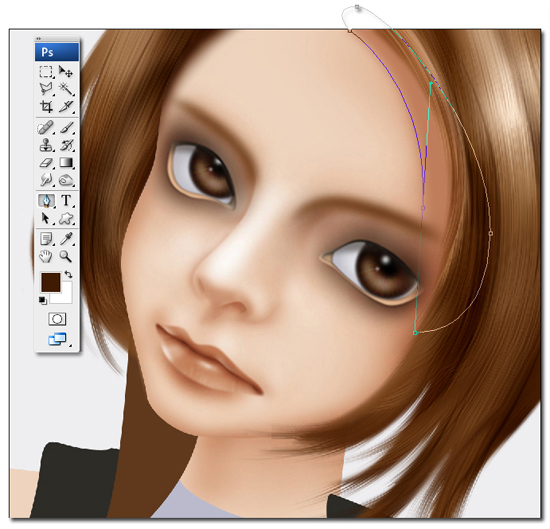This screenshot has height=529, width=550.
Task: Select the Crop tool
Action: [46, 106]
